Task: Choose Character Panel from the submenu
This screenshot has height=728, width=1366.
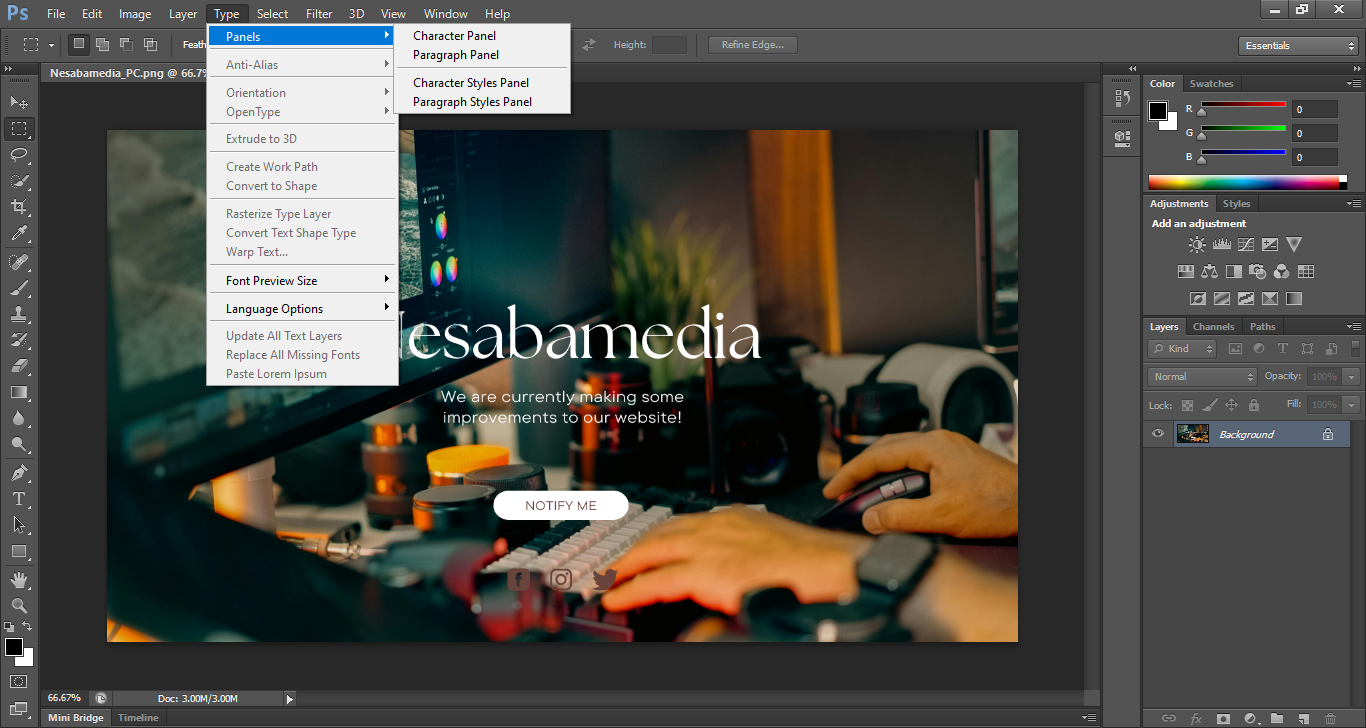Action: (x=454, y=36)
